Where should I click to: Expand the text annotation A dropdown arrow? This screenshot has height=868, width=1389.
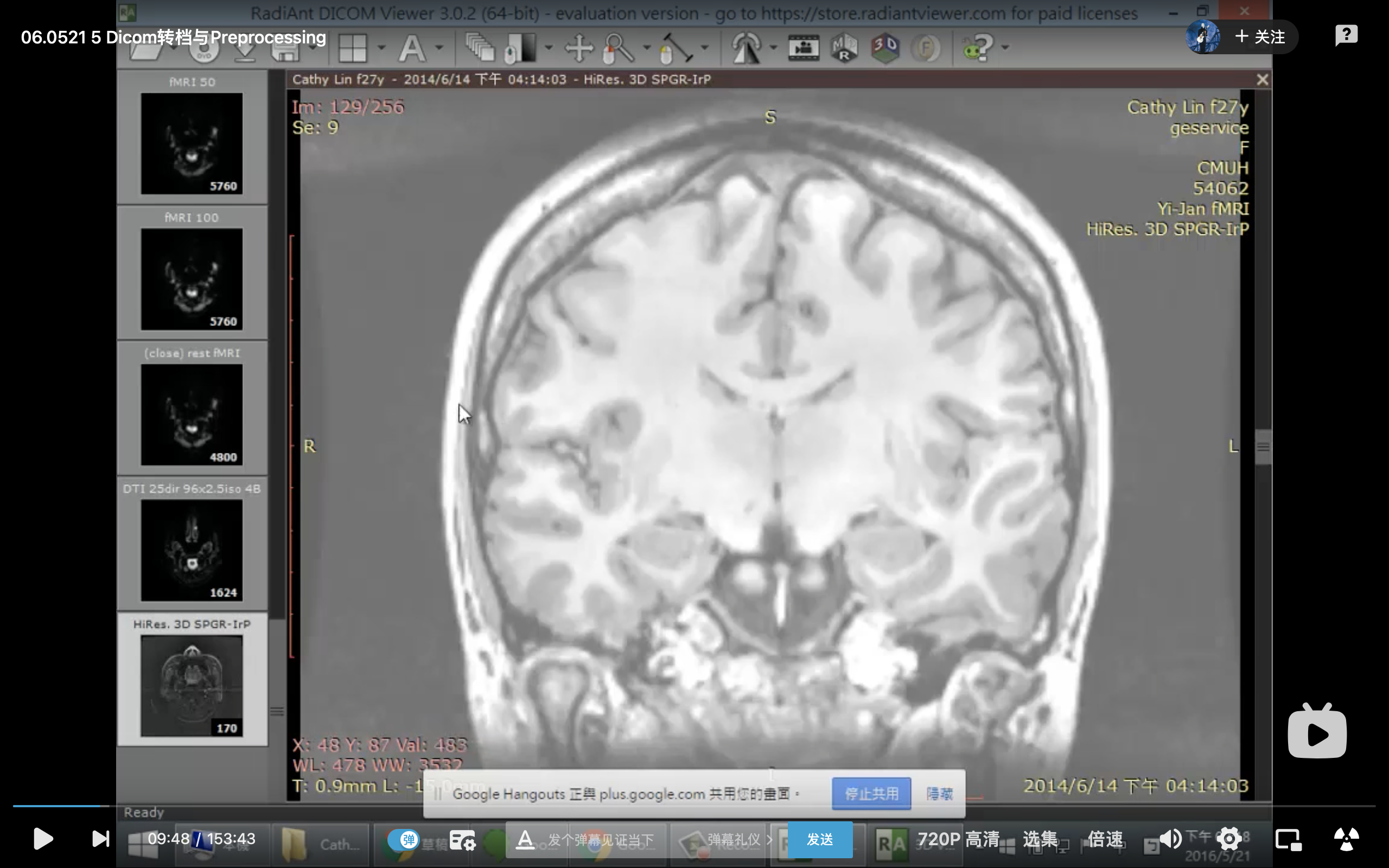[439, 48]
